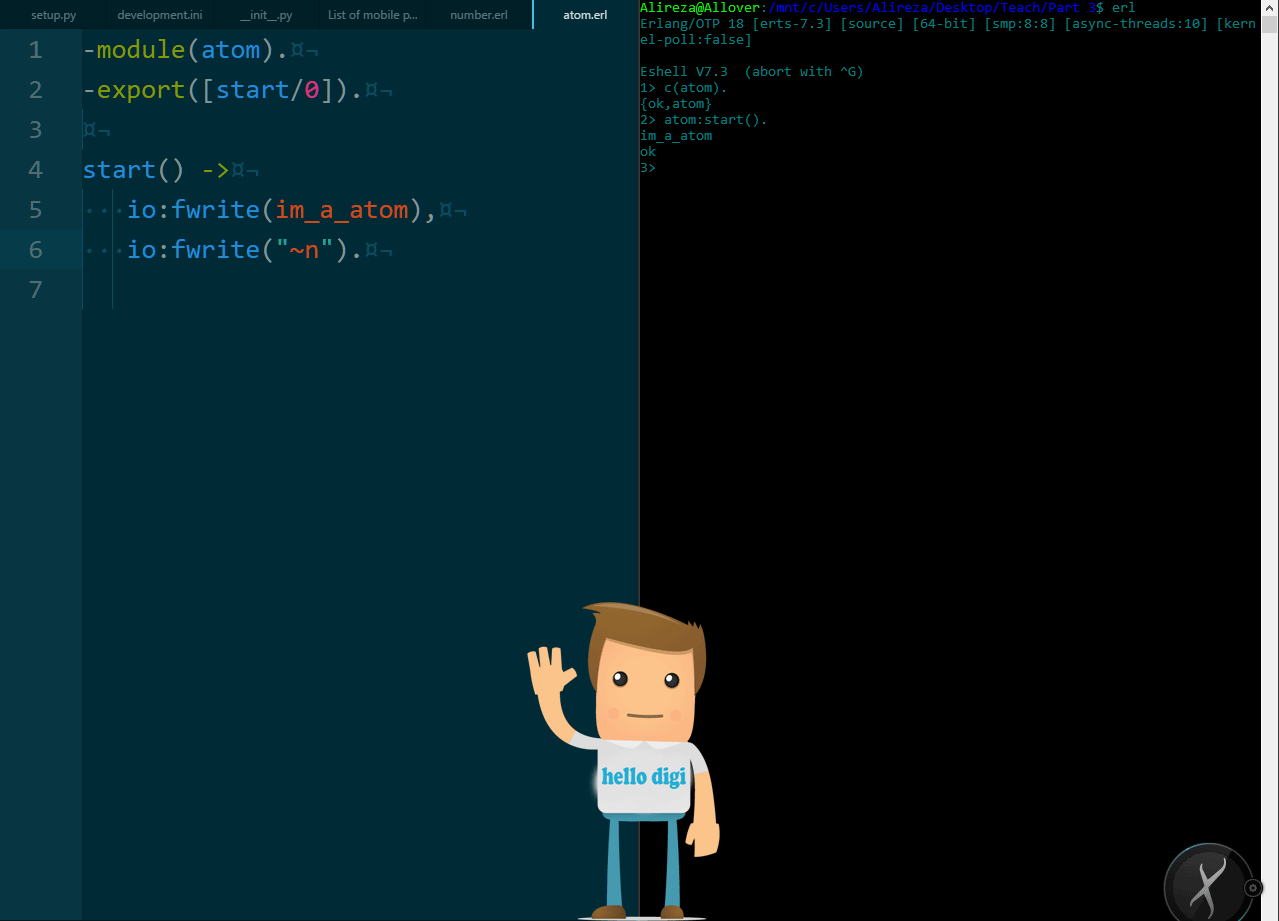Click line number 3 in gutter
This screenshot has height=921, width=1279.
point(36,130)
